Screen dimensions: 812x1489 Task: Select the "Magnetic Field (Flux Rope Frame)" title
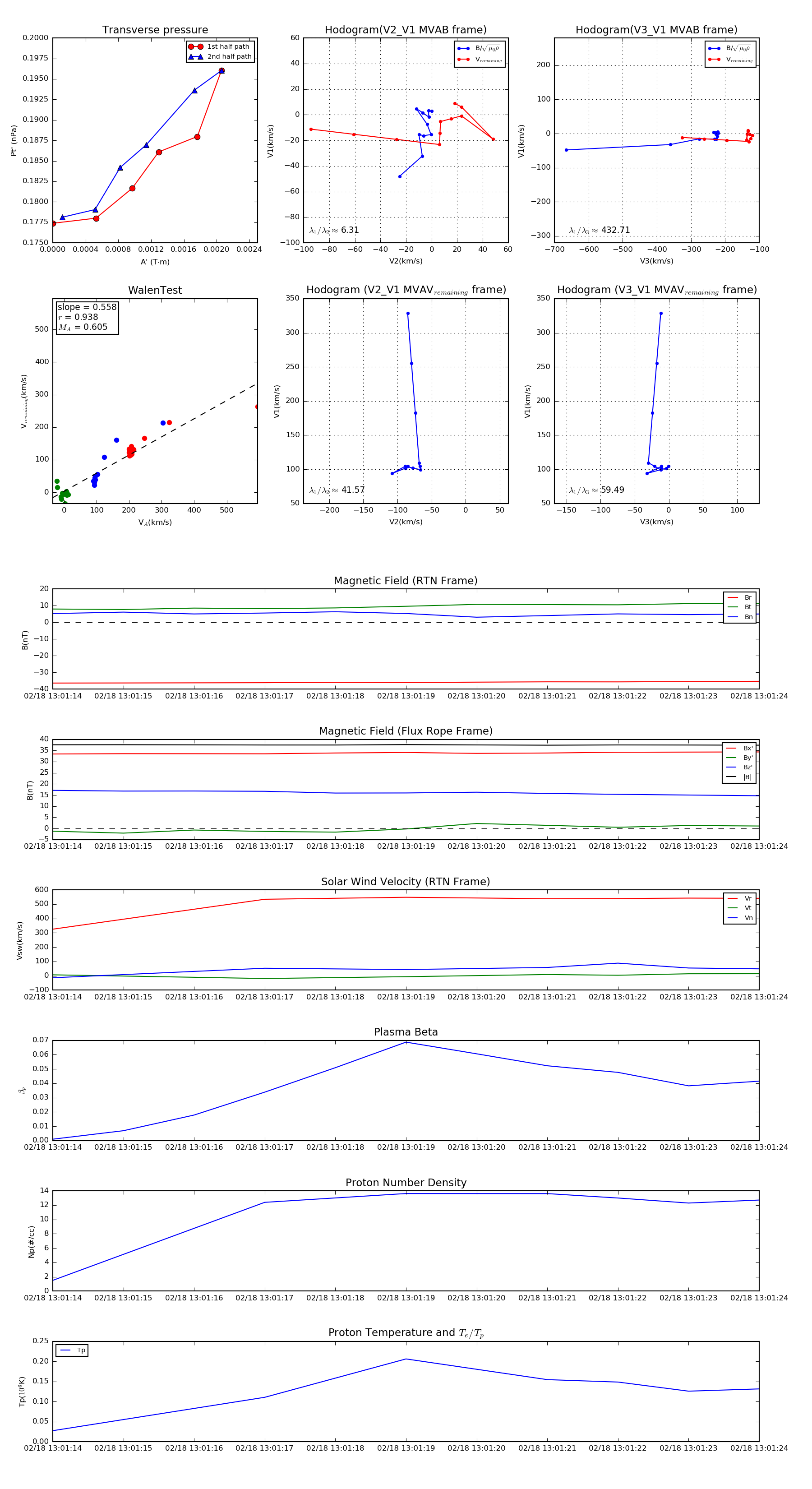coord(406,731)
